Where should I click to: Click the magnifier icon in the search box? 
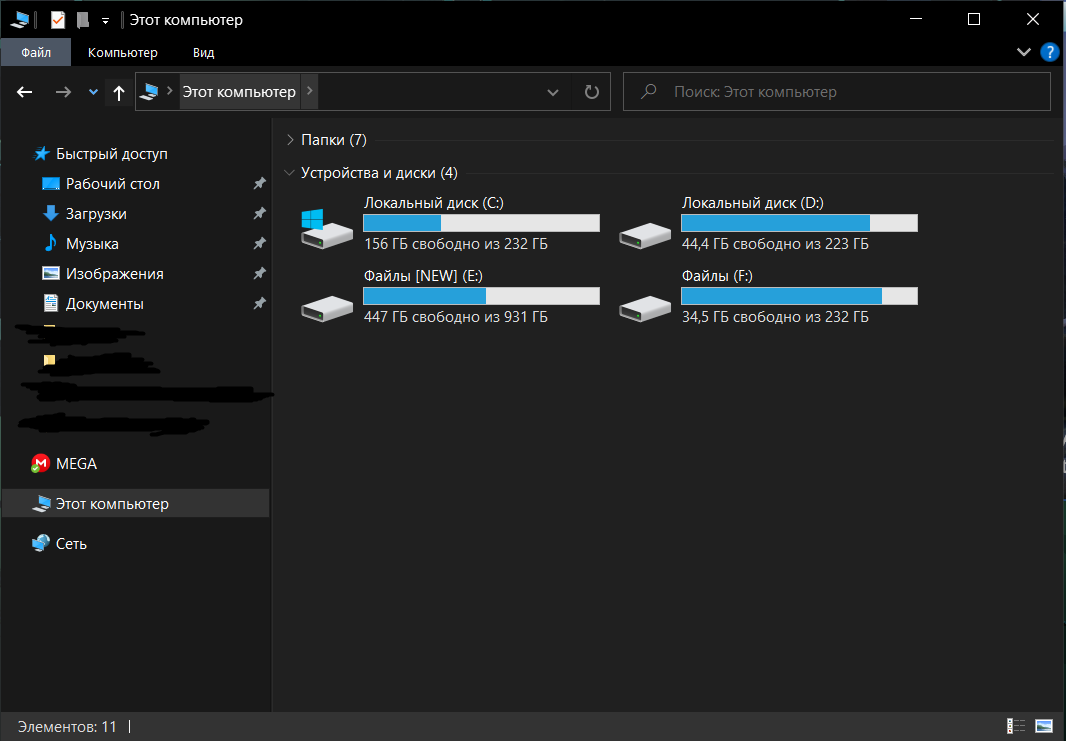tap(649, 91)
